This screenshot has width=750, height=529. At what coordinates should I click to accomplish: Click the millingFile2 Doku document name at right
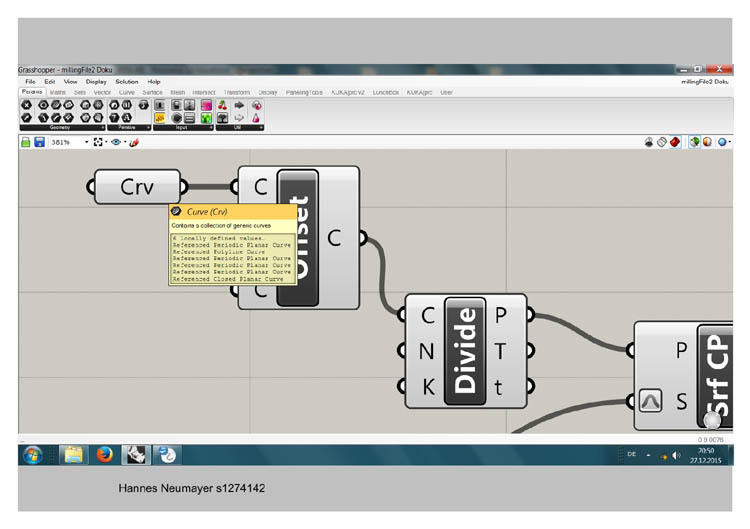click(705, 82)
